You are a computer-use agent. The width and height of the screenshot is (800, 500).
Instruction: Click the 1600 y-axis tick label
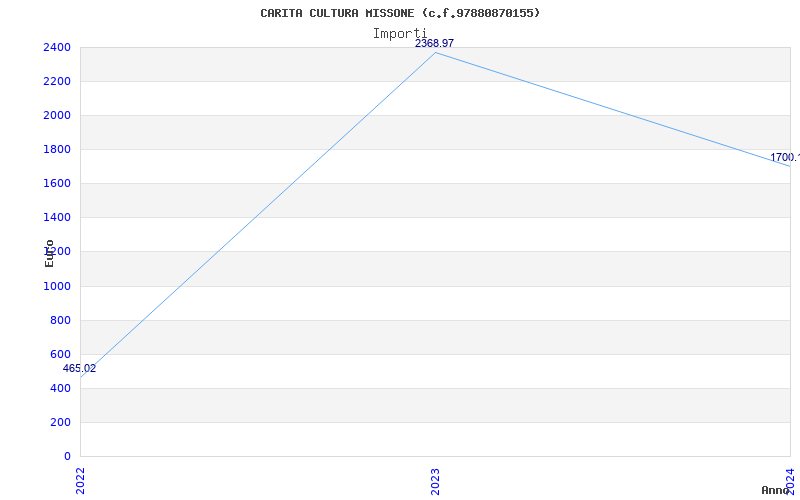[57, 184]
